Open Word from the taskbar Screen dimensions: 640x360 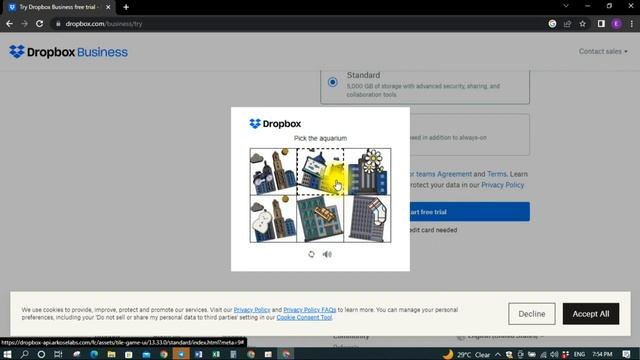[198, 354]
